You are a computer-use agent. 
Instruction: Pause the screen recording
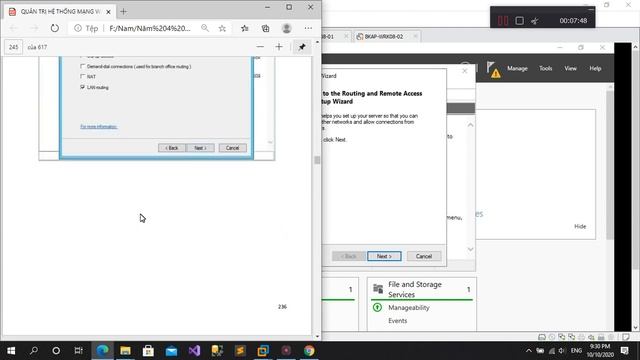click(x=503, y=20)
